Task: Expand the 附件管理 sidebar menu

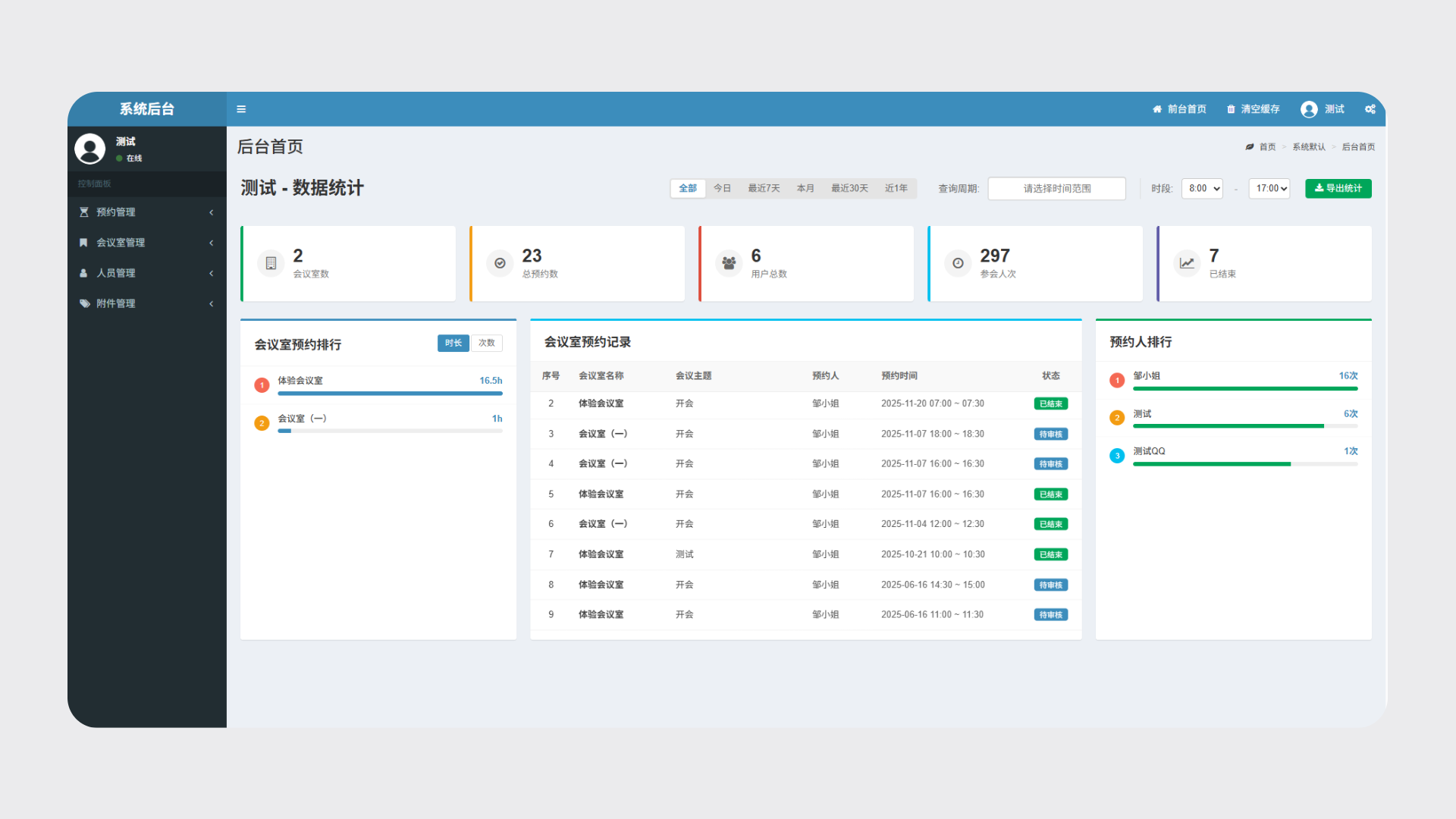Action: coord(147,303)
